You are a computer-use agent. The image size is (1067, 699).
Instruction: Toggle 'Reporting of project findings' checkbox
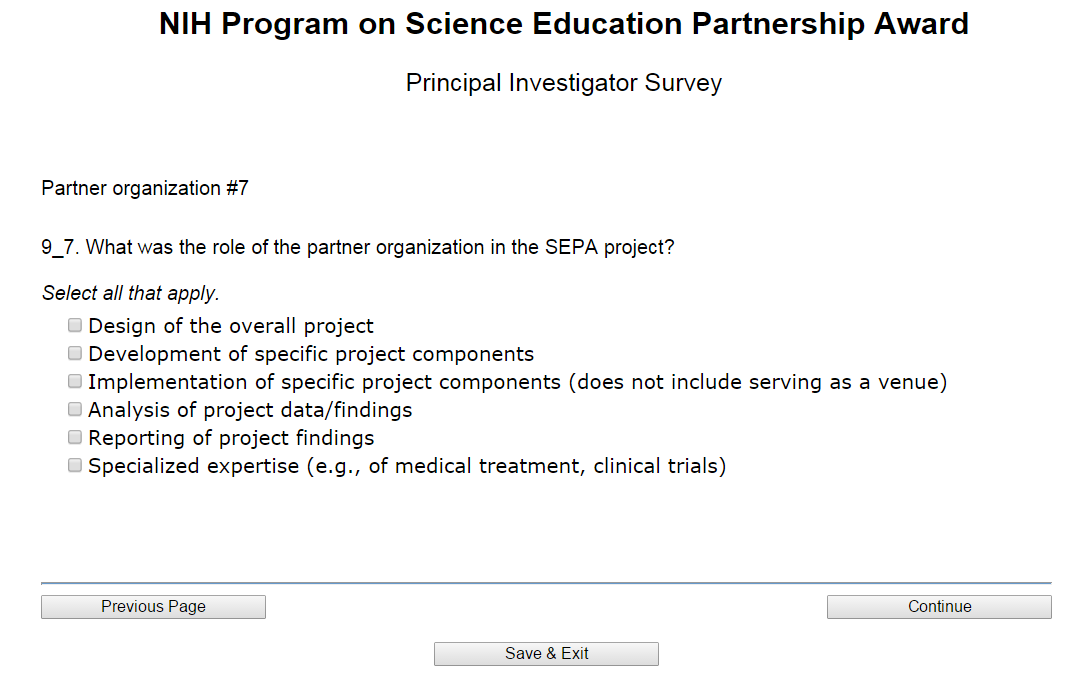pyautogui.click(x=75, y=437)
